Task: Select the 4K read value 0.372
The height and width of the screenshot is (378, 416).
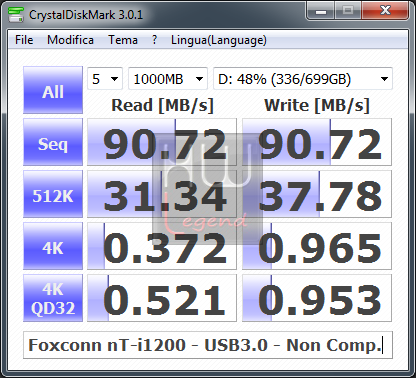Action: 162,246
